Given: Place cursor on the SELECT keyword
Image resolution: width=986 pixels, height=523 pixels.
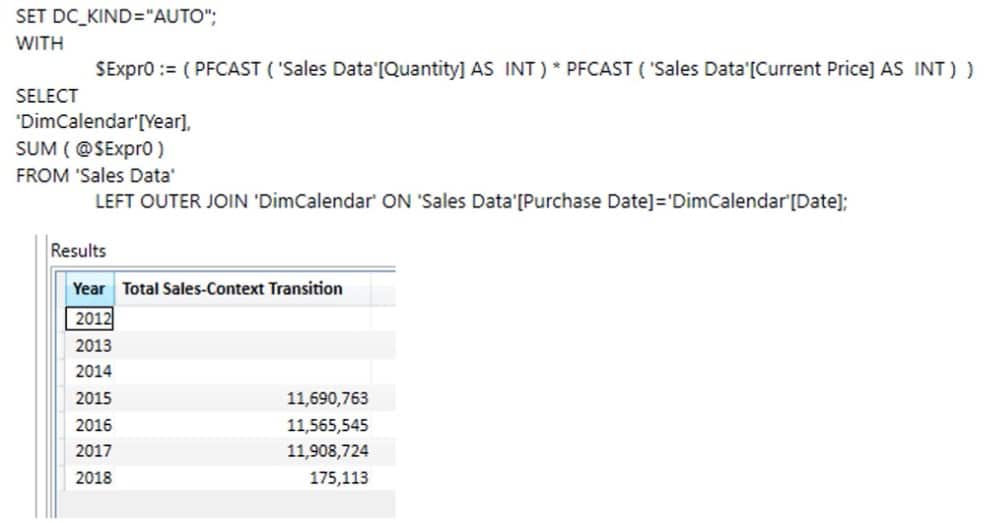Looking at the screenshot, I should [47, 96].
